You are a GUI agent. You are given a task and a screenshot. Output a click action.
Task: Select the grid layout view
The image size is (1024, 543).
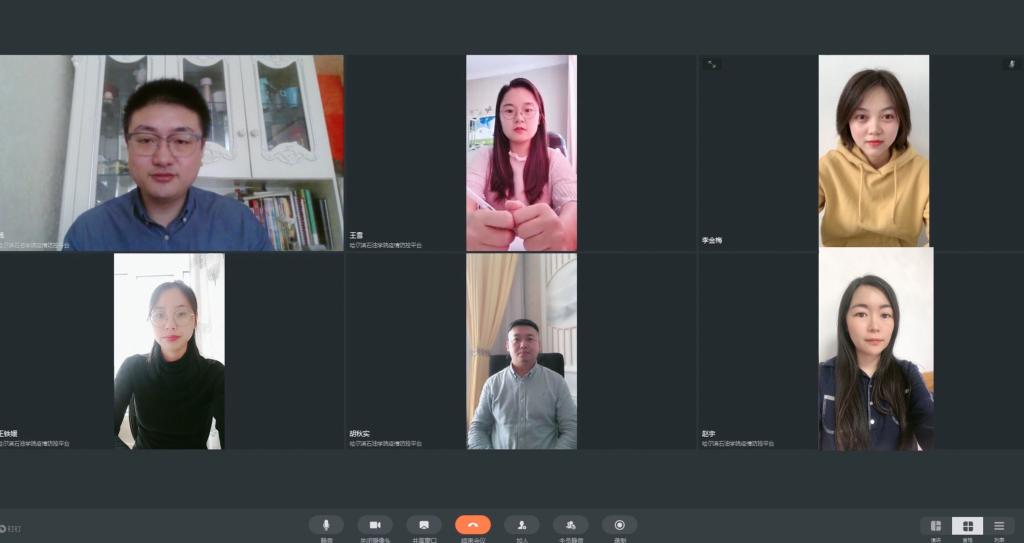click(x=967, y=526)
